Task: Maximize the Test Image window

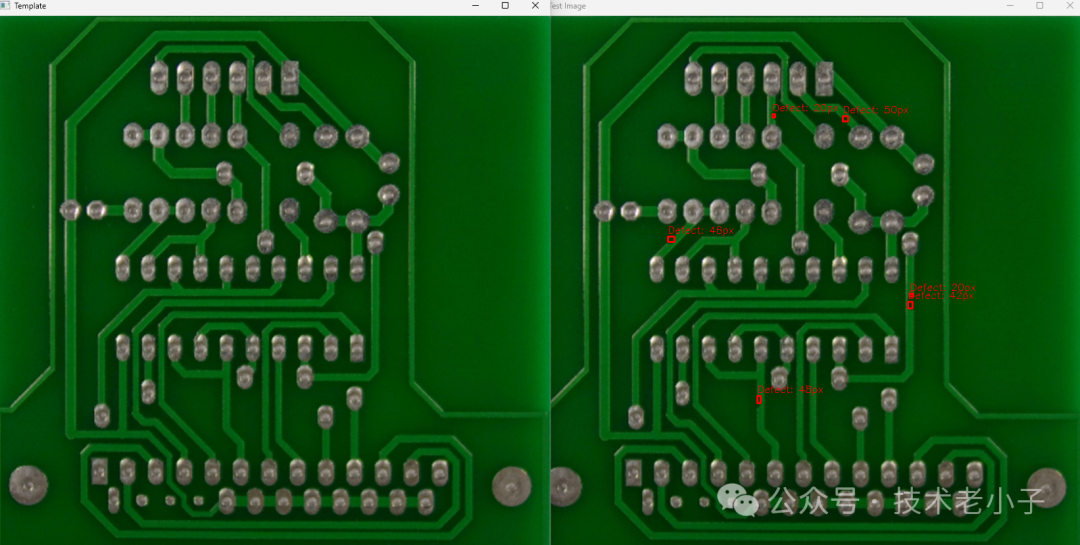Action: click(1039, 6)
